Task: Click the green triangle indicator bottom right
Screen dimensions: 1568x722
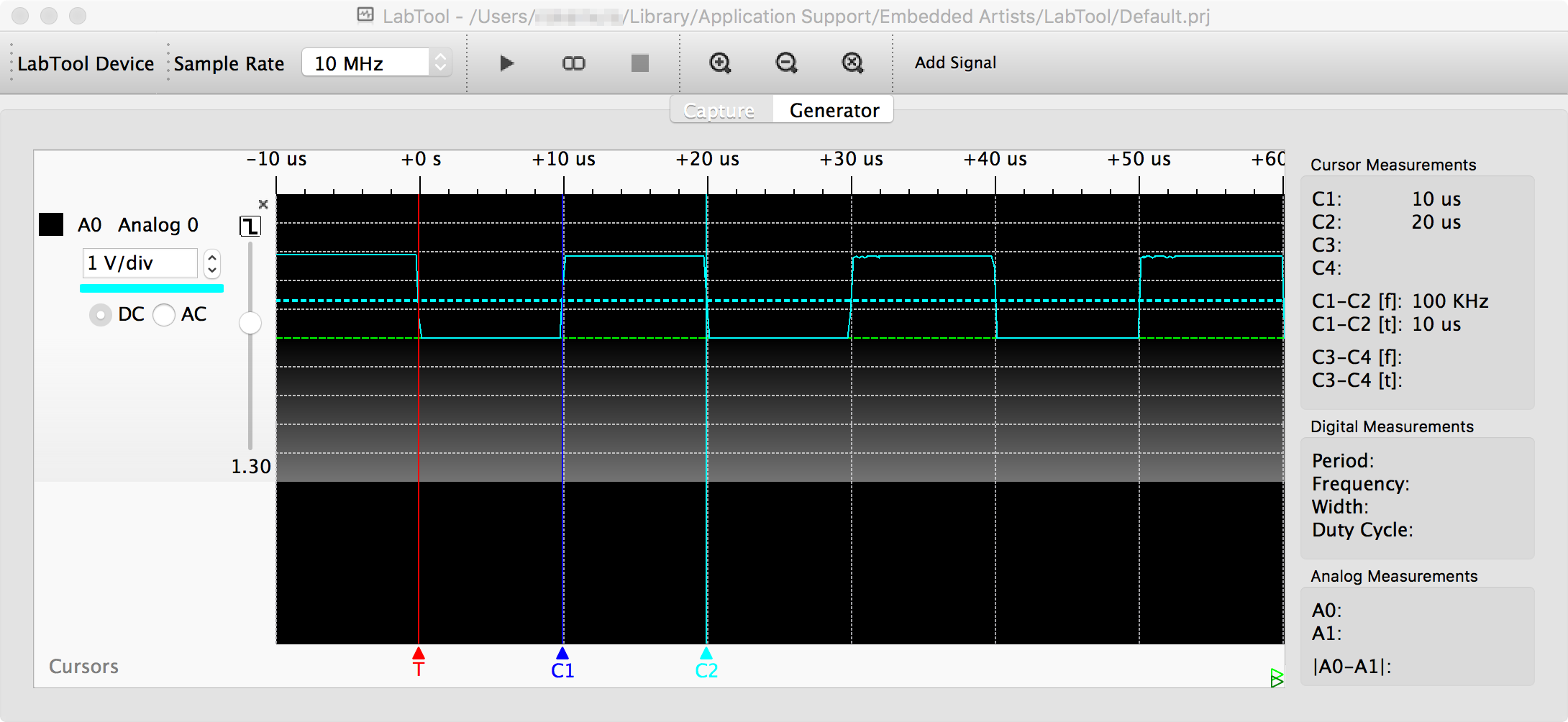Action: tap(1275, 677)
